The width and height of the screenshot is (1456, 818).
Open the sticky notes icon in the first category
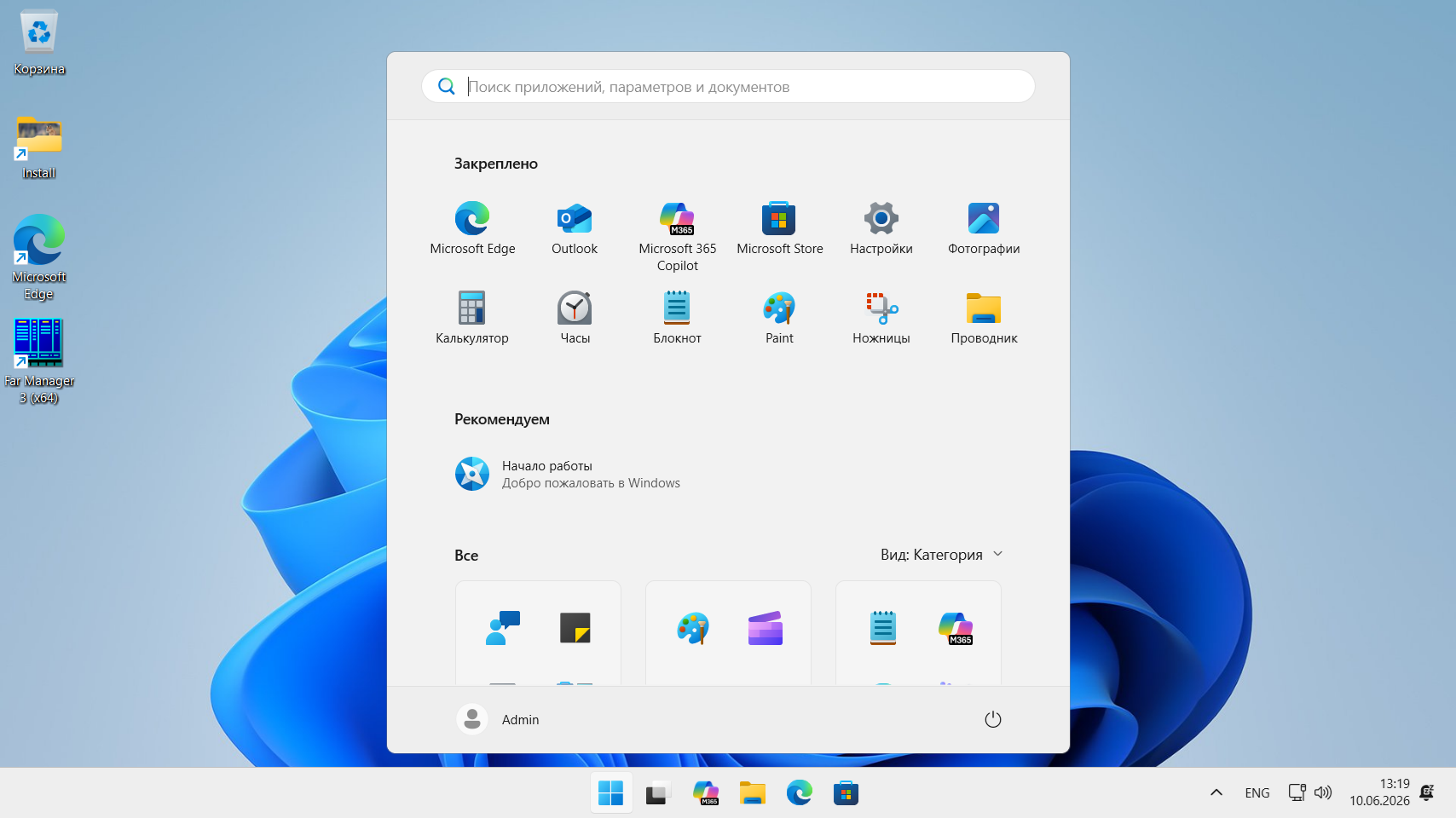pyautogui.click(x=575, y=628)
